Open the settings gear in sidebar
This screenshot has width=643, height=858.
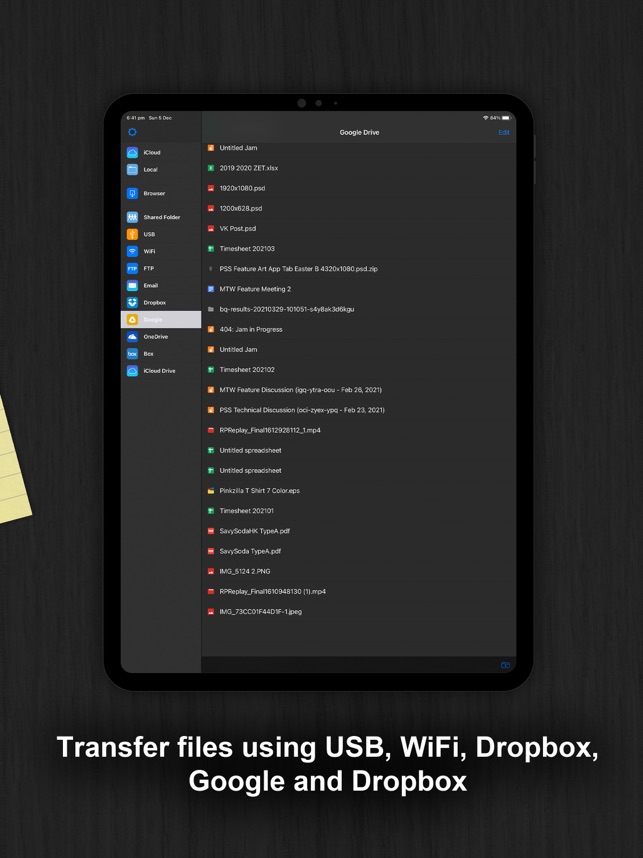point(132,132)
